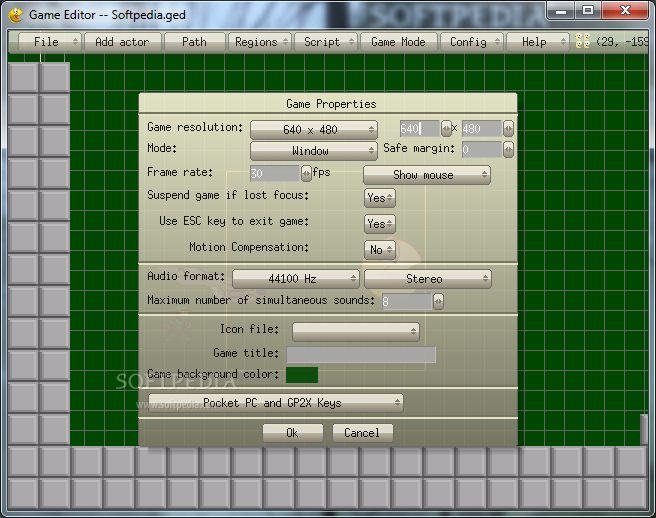Click the Safe margin stepper arrows
This screenshot has height=518, width=656.
(508, 149)
